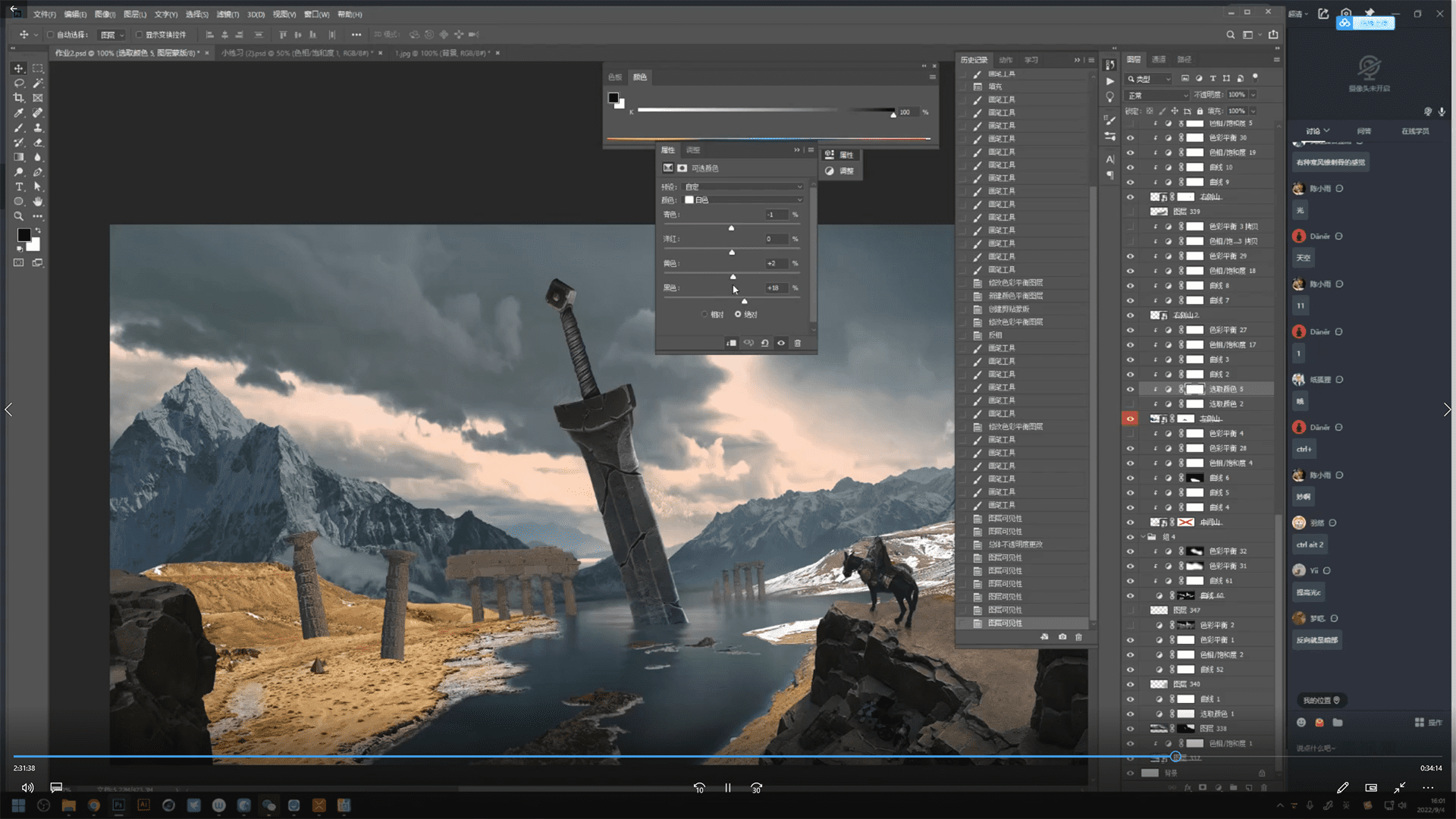Enable the 自动选择 checkbox
This screenshot has height=819, width=1456.
point(50,35)
